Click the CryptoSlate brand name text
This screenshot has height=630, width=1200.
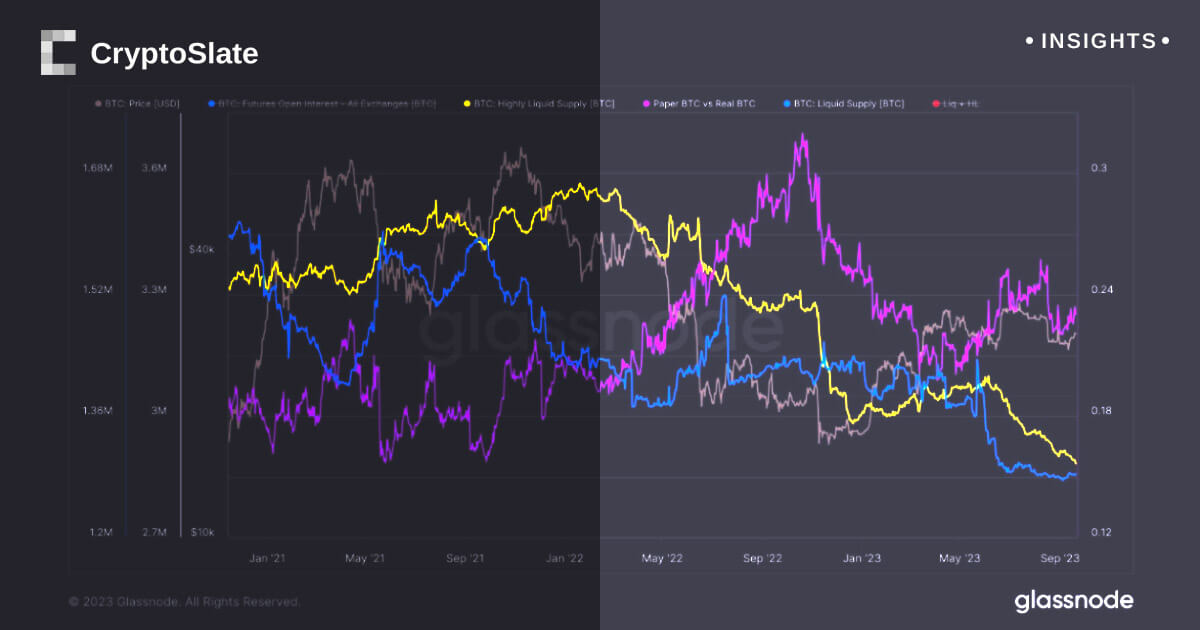pos(174,54)
